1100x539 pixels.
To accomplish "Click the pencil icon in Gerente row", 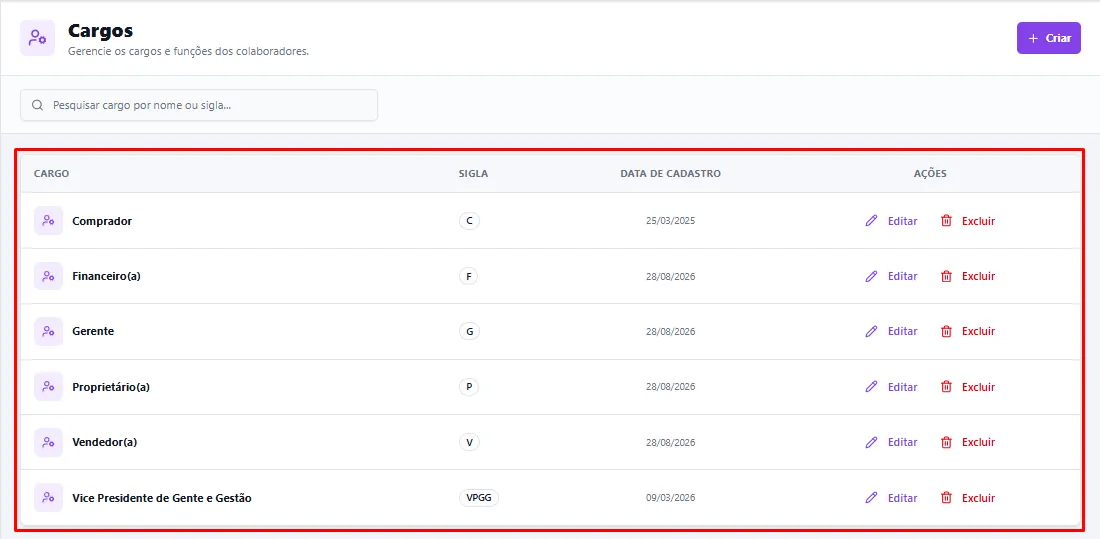I will pyautogui.click(x=871, y=331).
